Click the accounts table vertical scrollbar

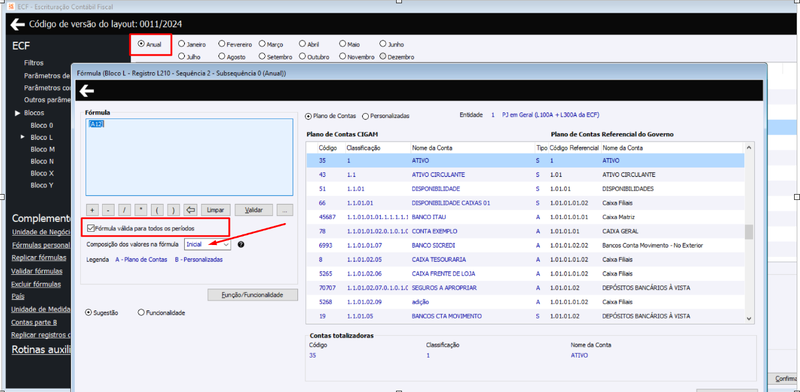coord(749,233)
